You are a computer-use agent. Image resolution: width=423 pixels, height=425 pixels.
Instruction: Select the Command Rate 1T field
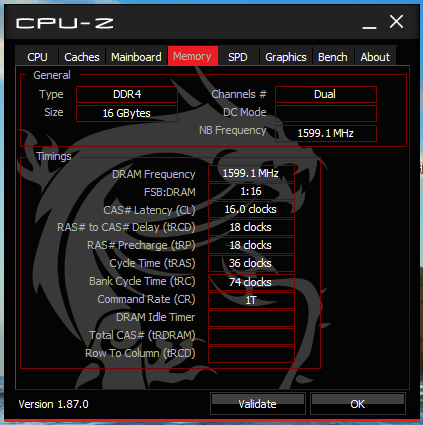click(251, 300)
